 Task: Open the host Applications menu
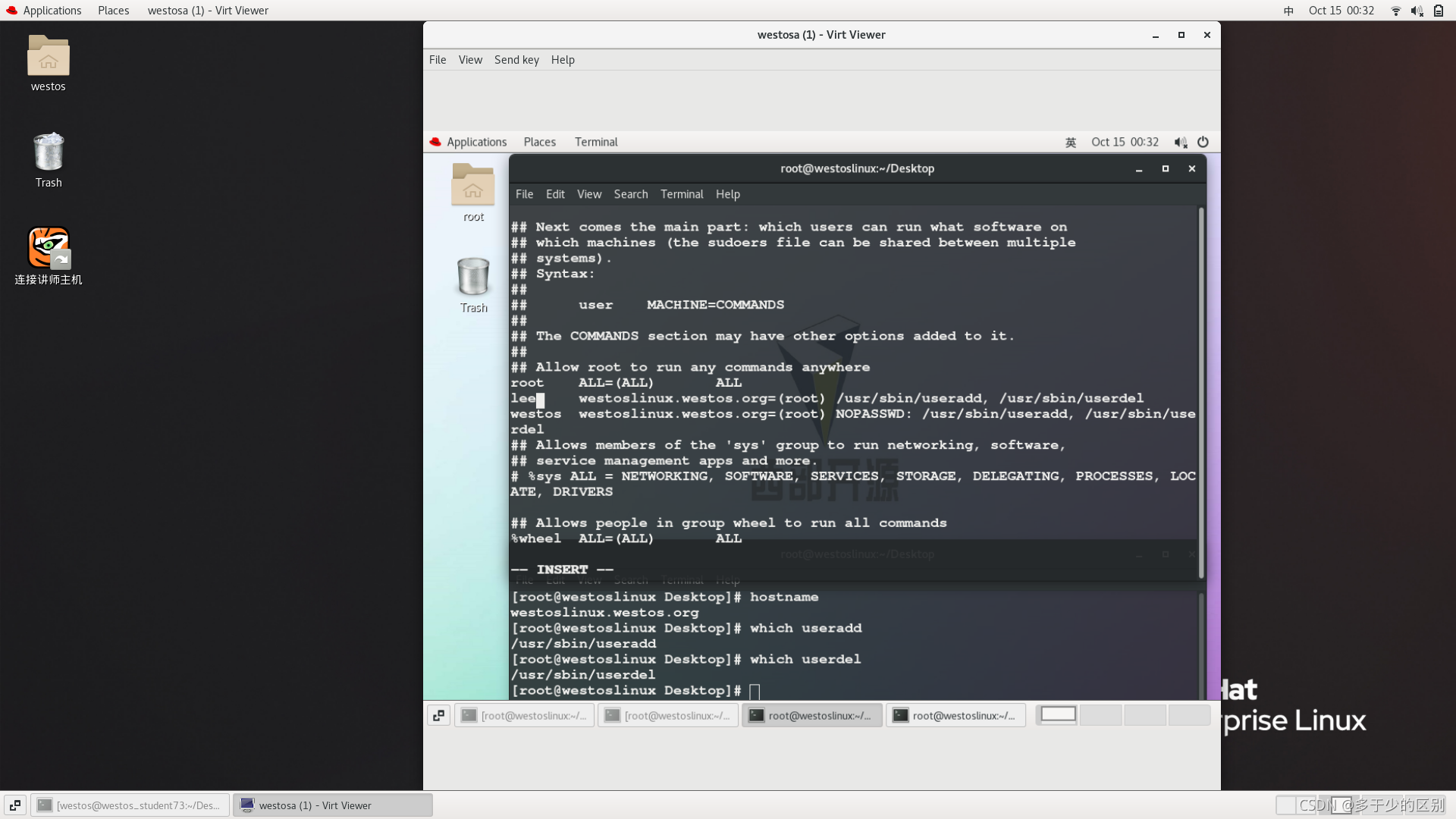(x=52, y=11)
